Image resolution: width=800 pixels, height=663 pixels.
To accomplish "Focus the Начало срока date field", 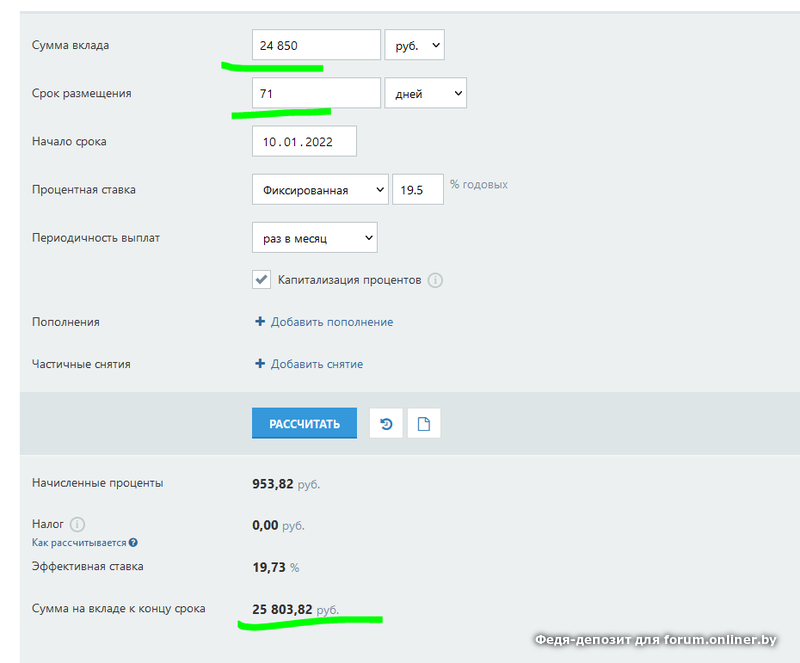I will coord(304,141).
